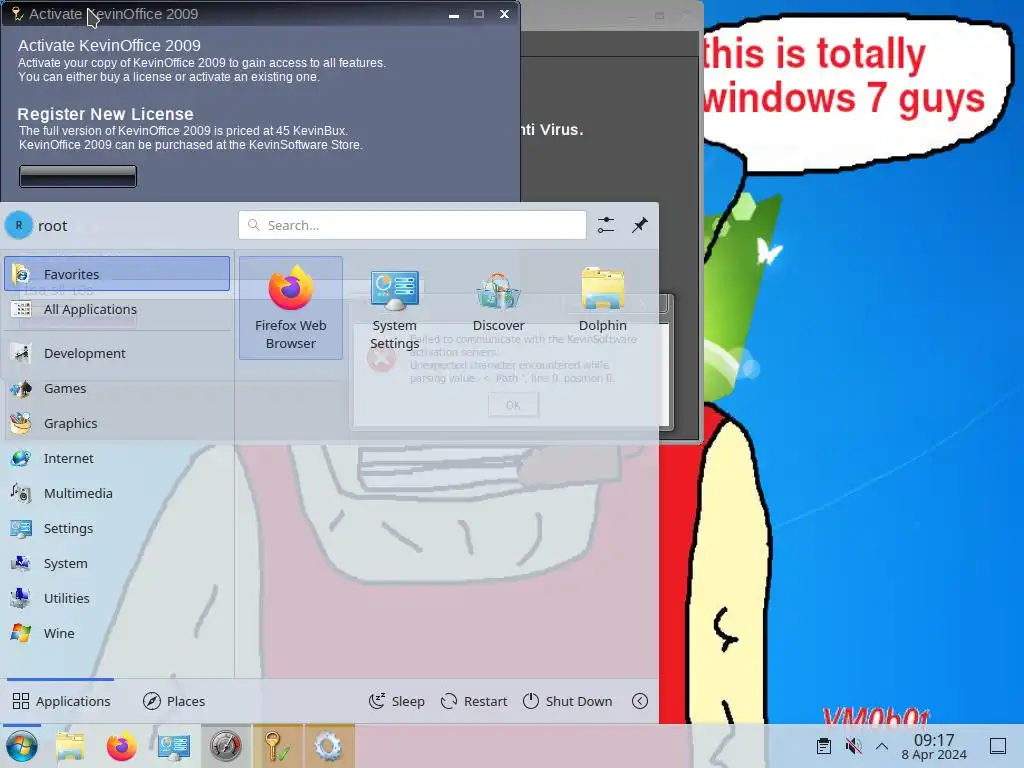
Task: Open the launcher configure sliders icon
Action: pos(606,225)
